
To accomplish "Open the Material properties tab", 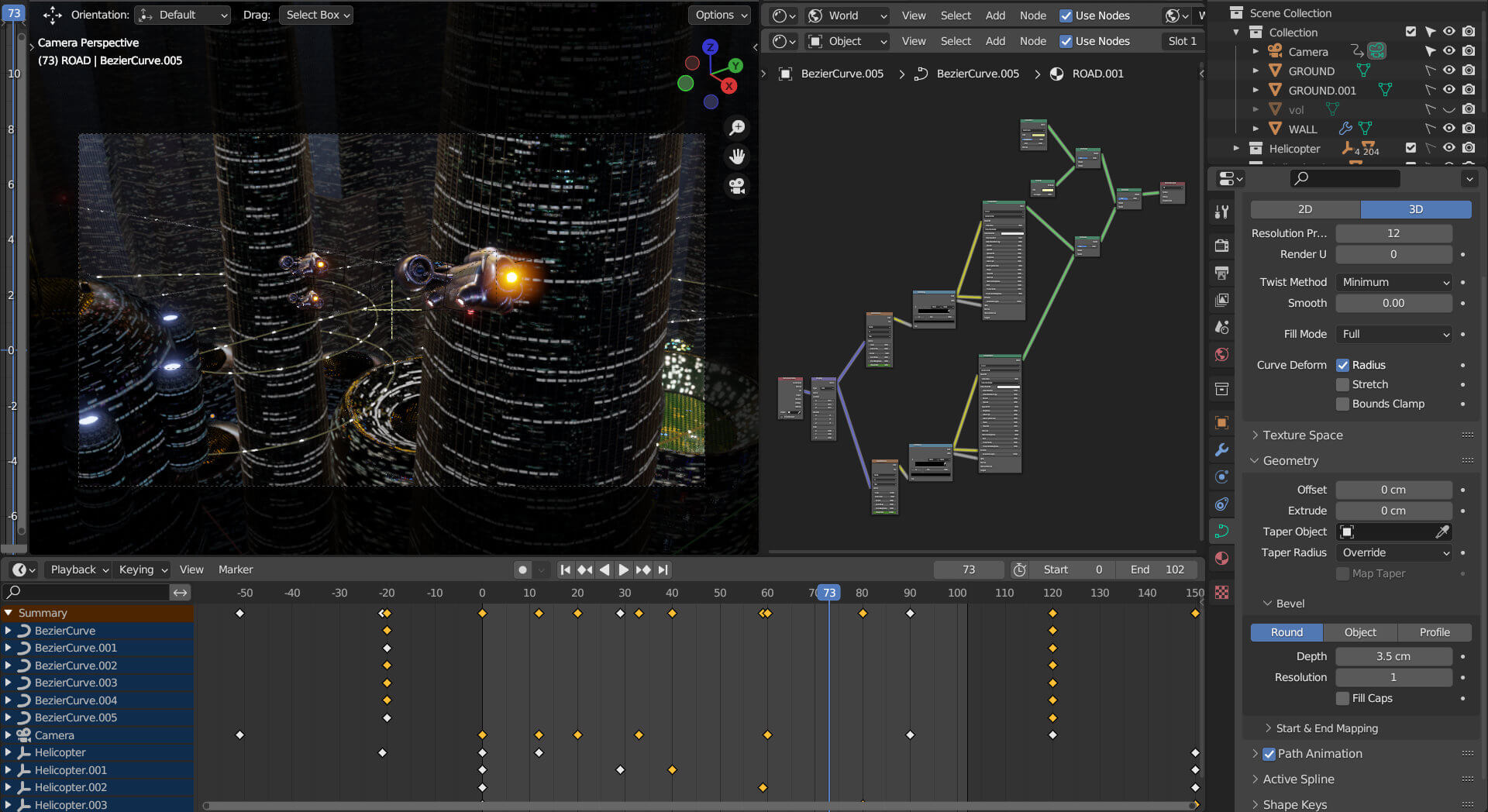I will pyautogui.click(x=1221, y=559).
